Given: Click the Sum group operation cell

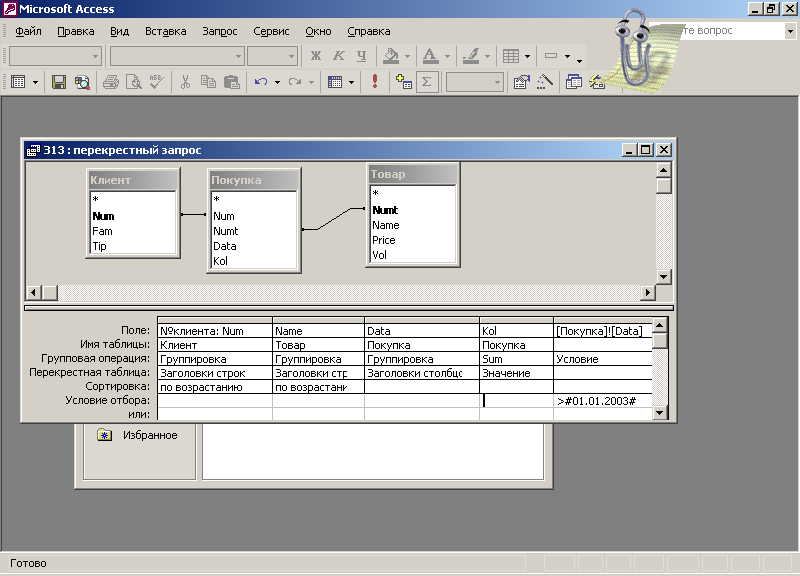Looking at the screenshot, I should point(516,359).
